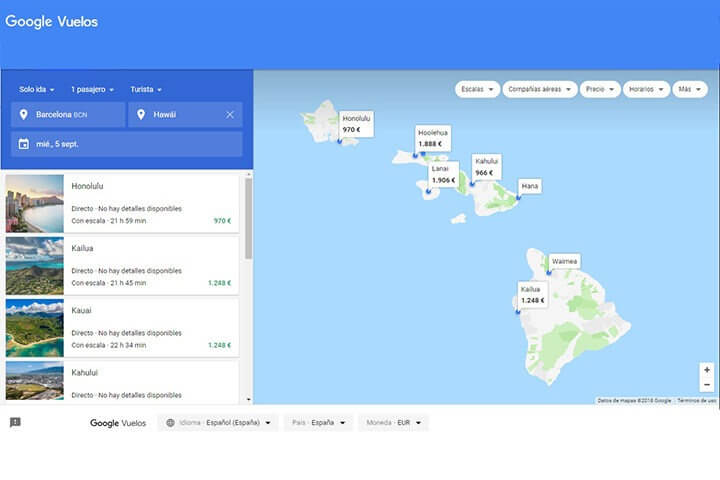Open the País España dropdown

tap(318, 423)
